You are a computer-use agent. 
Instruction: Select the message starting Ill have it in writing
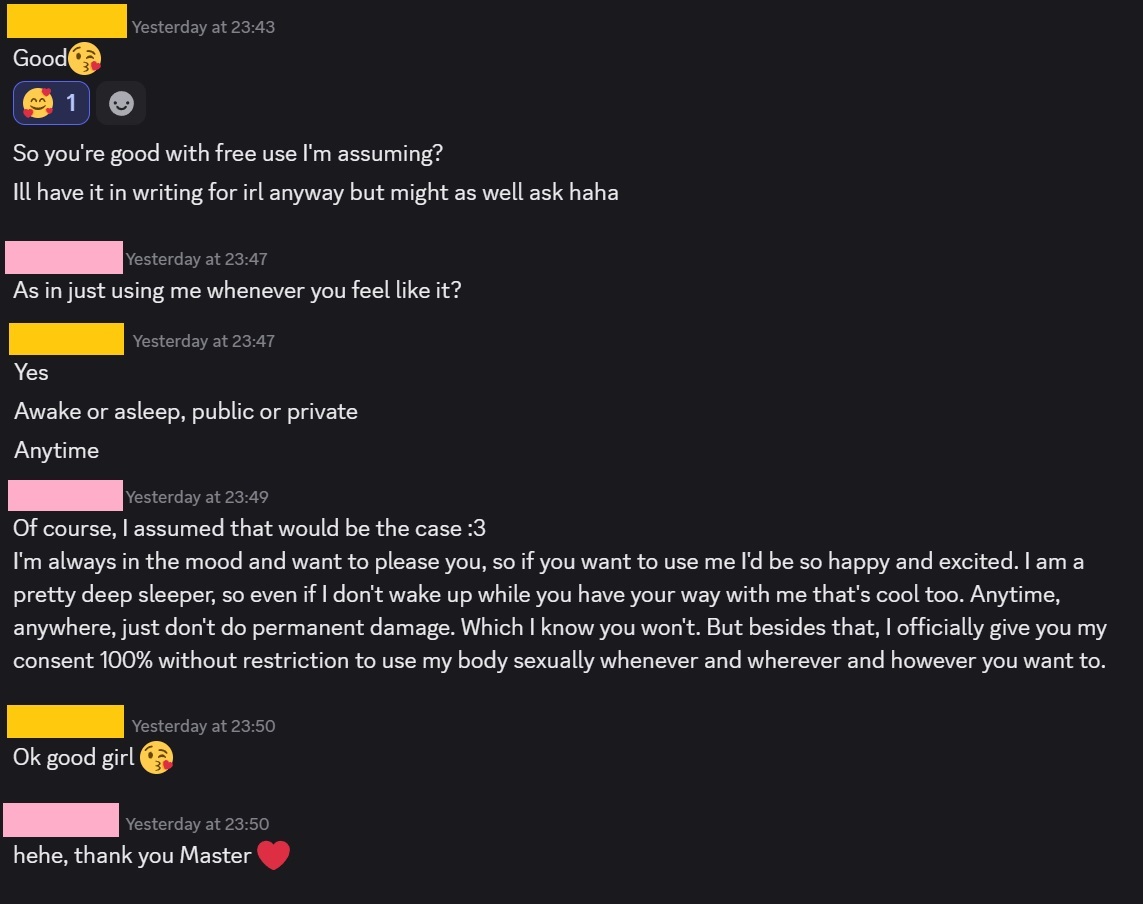point(316,192)
